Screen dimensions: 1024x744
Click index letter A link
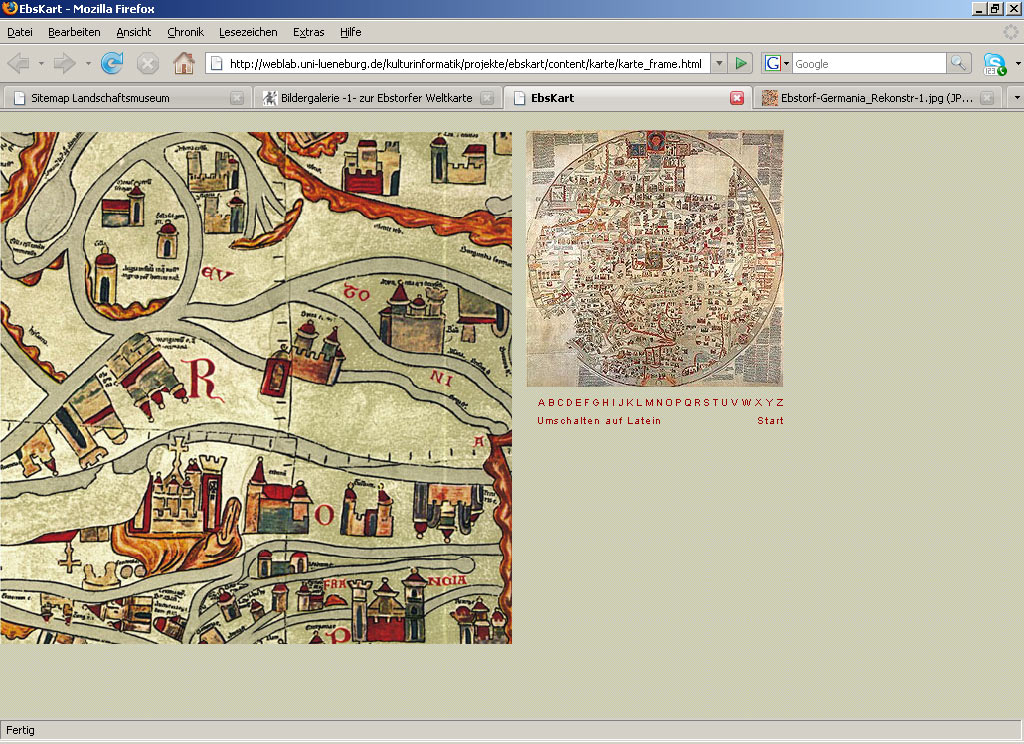[x=541, y=402]
